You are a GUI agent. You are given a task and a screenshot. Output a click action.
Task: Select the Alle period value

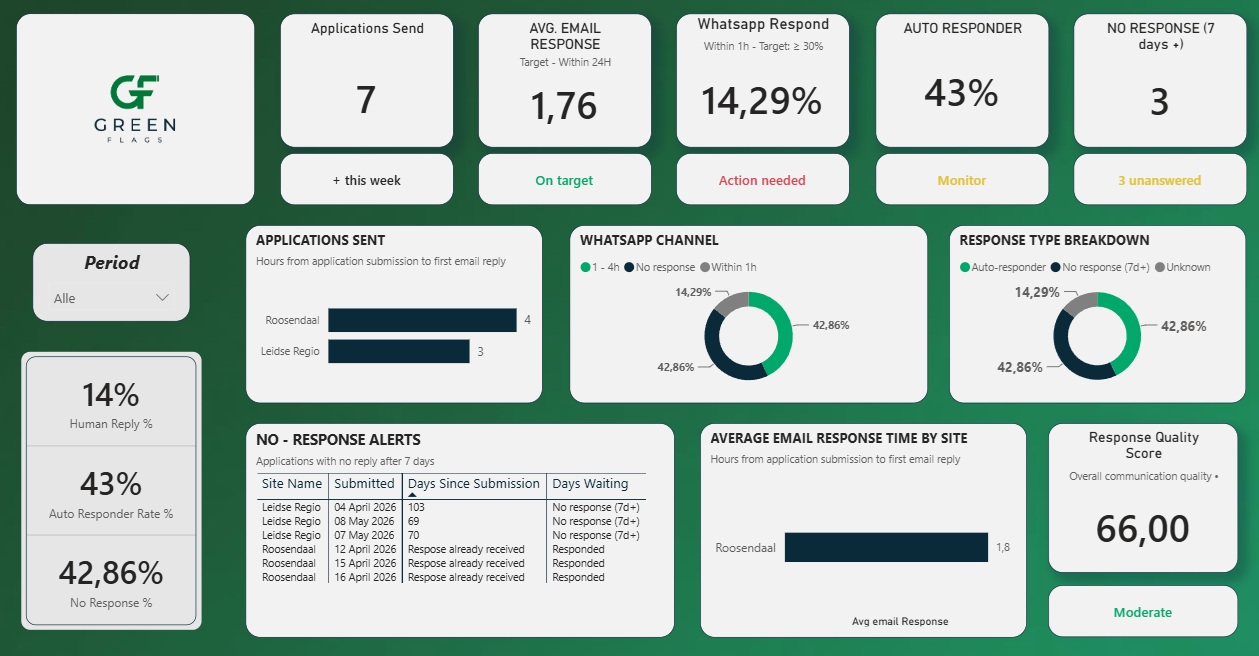65,298
